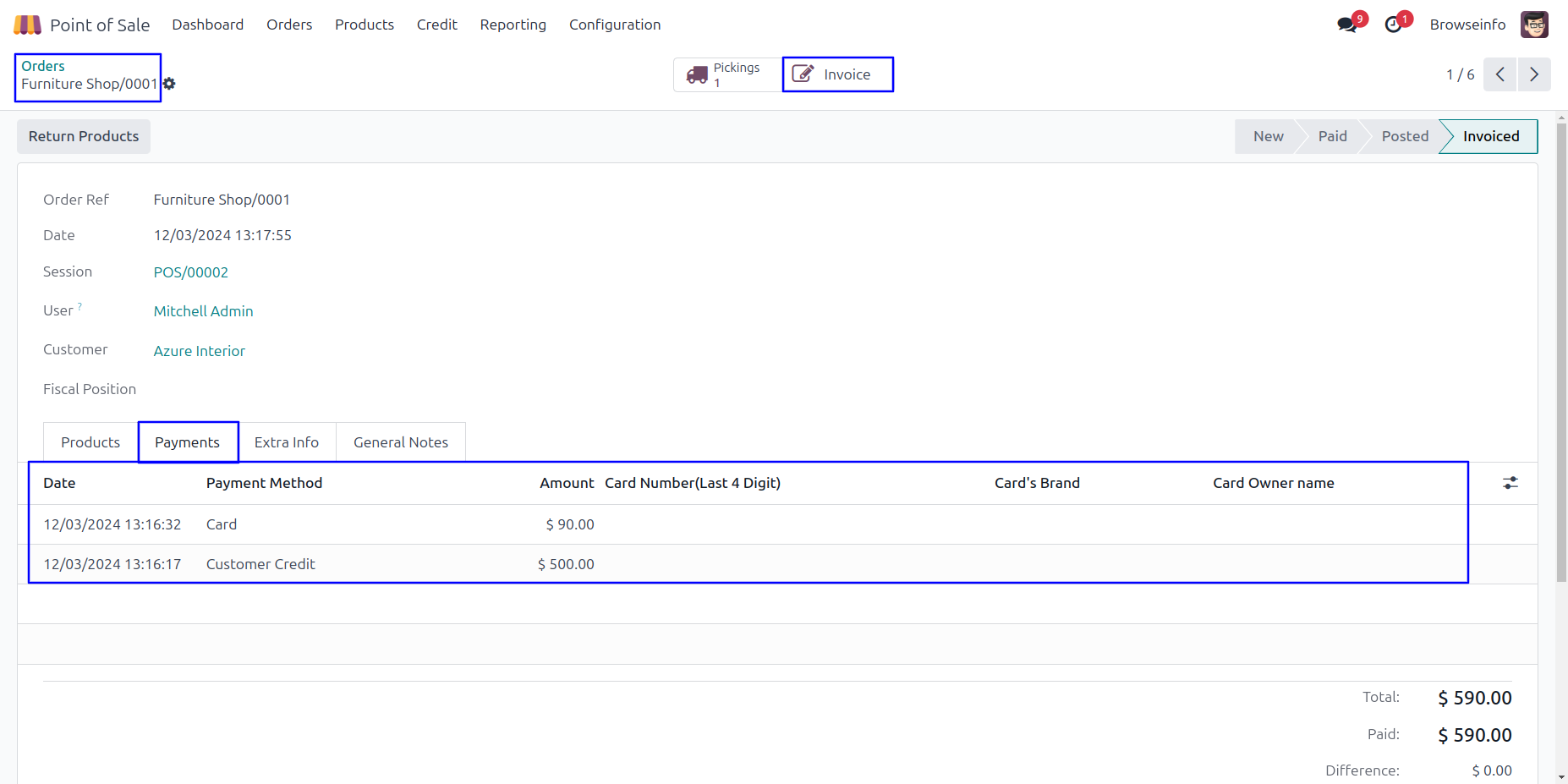Click the Point of Sale app logo

pos(27,25)
